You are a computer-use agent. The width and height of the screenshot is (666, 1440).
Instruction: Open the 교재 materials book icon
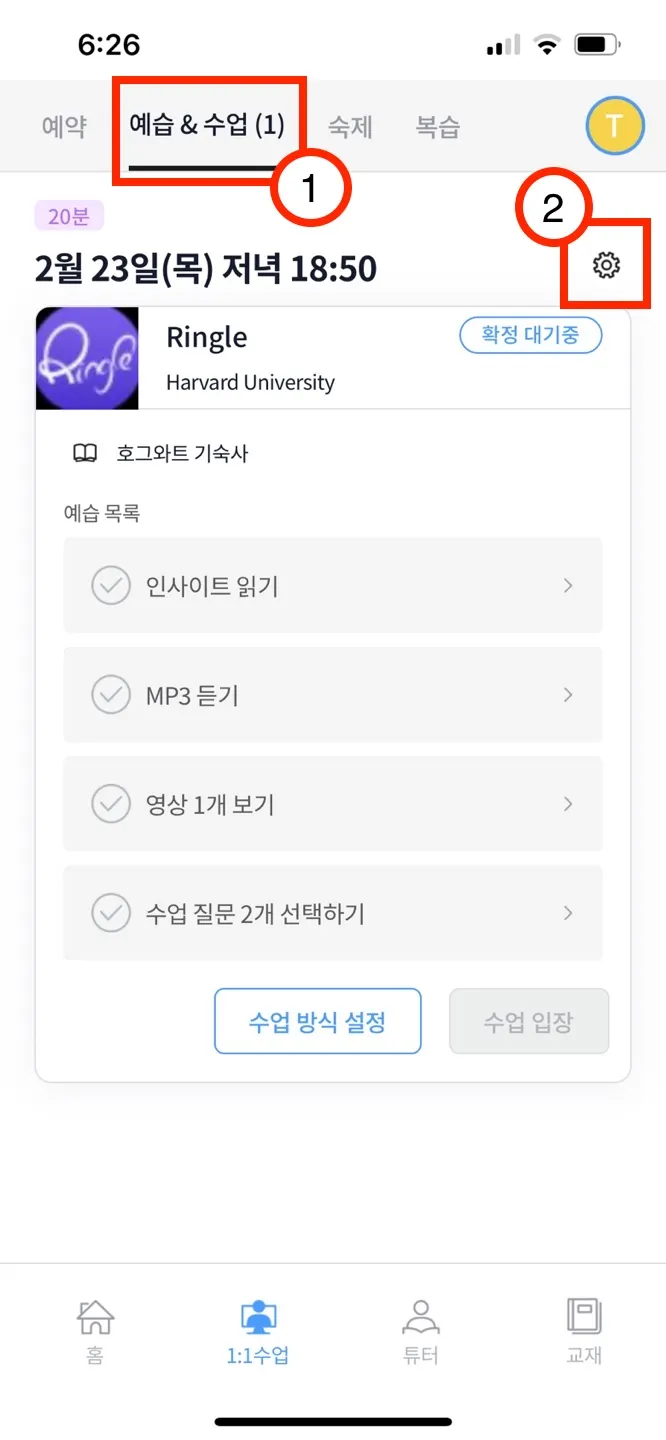pos(583,1318)
